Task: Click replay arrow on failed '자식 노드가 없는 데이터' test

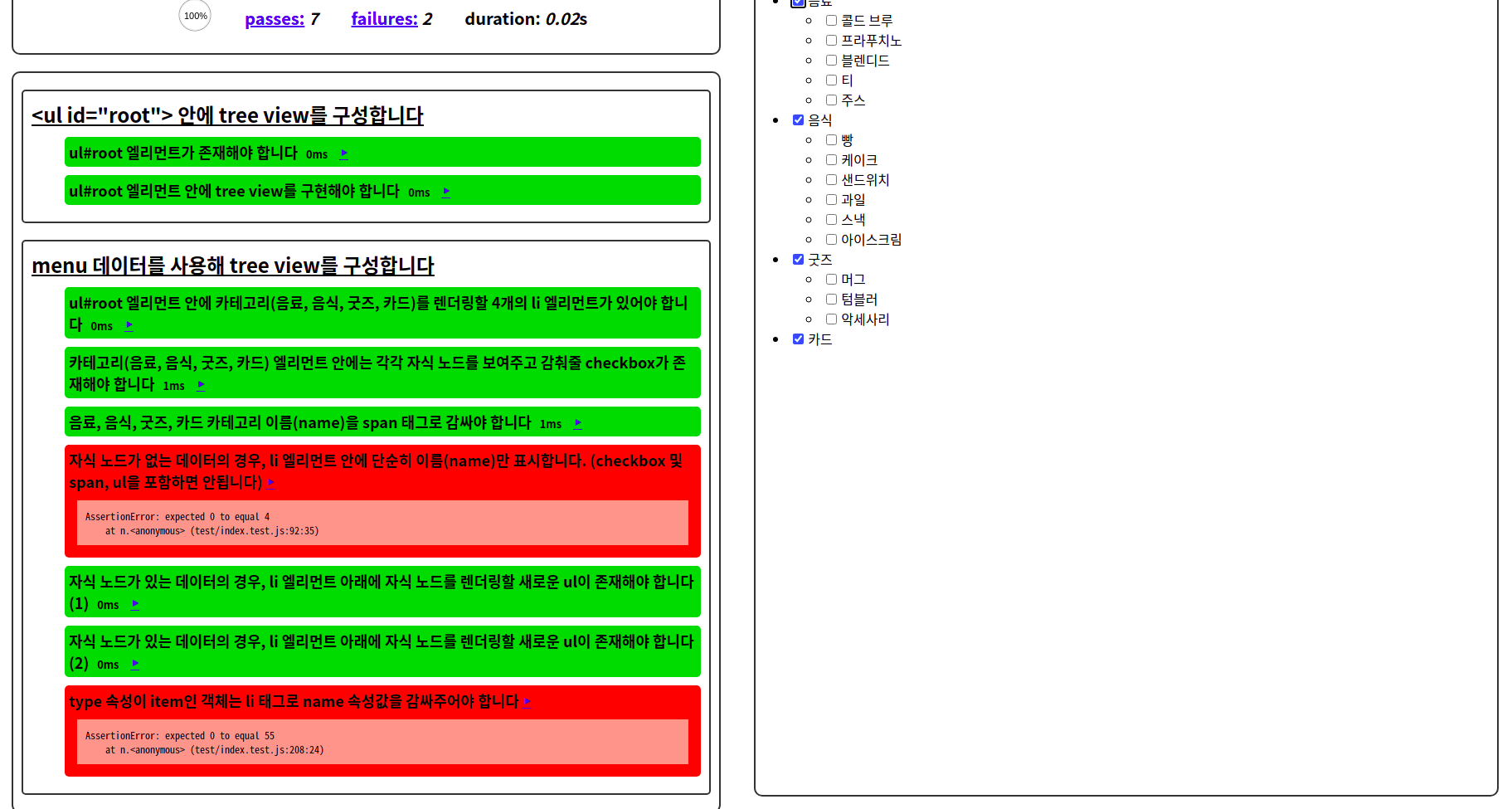Action: 271,482
